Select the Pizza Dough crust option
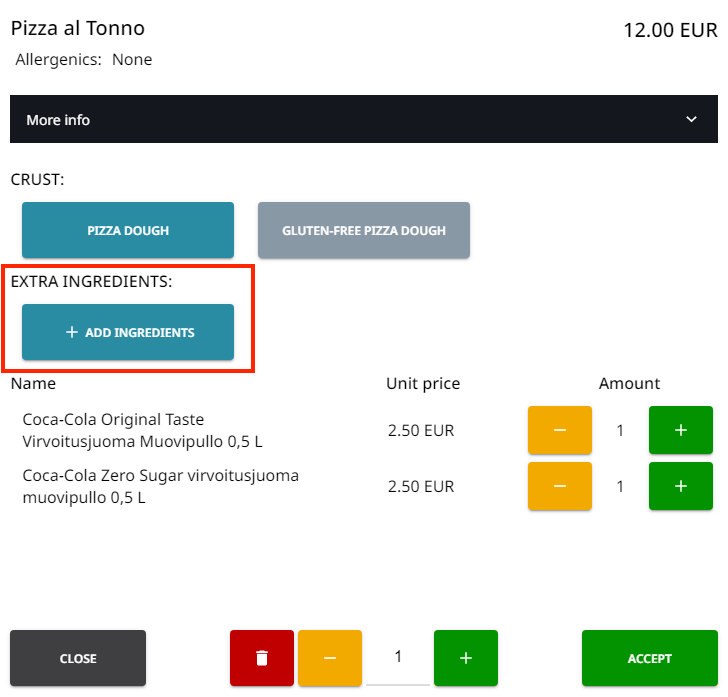 tap(128, 230)
